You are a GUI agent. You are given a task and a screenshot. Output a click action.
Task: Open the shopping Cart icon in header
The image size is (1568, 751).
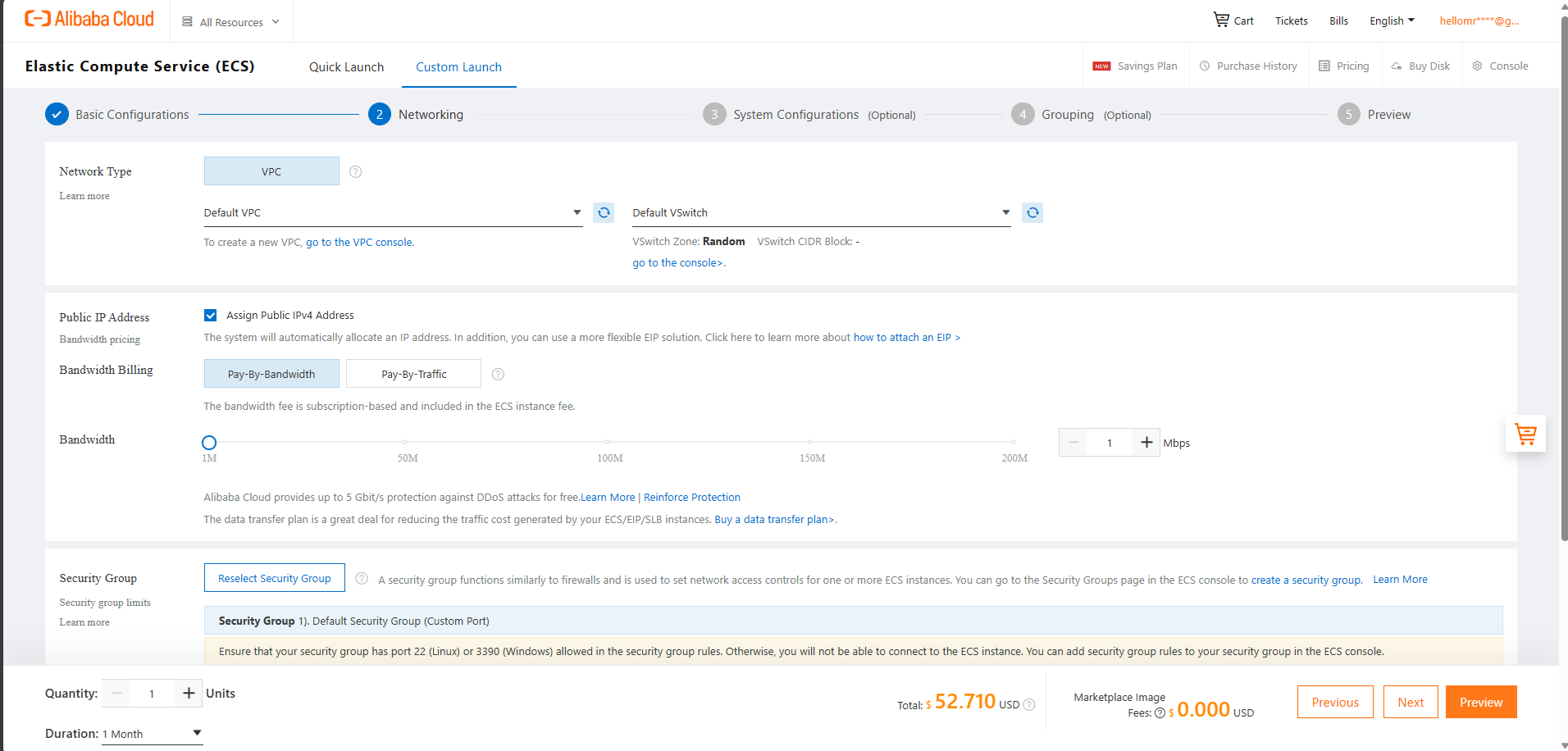pos(1221,20)
